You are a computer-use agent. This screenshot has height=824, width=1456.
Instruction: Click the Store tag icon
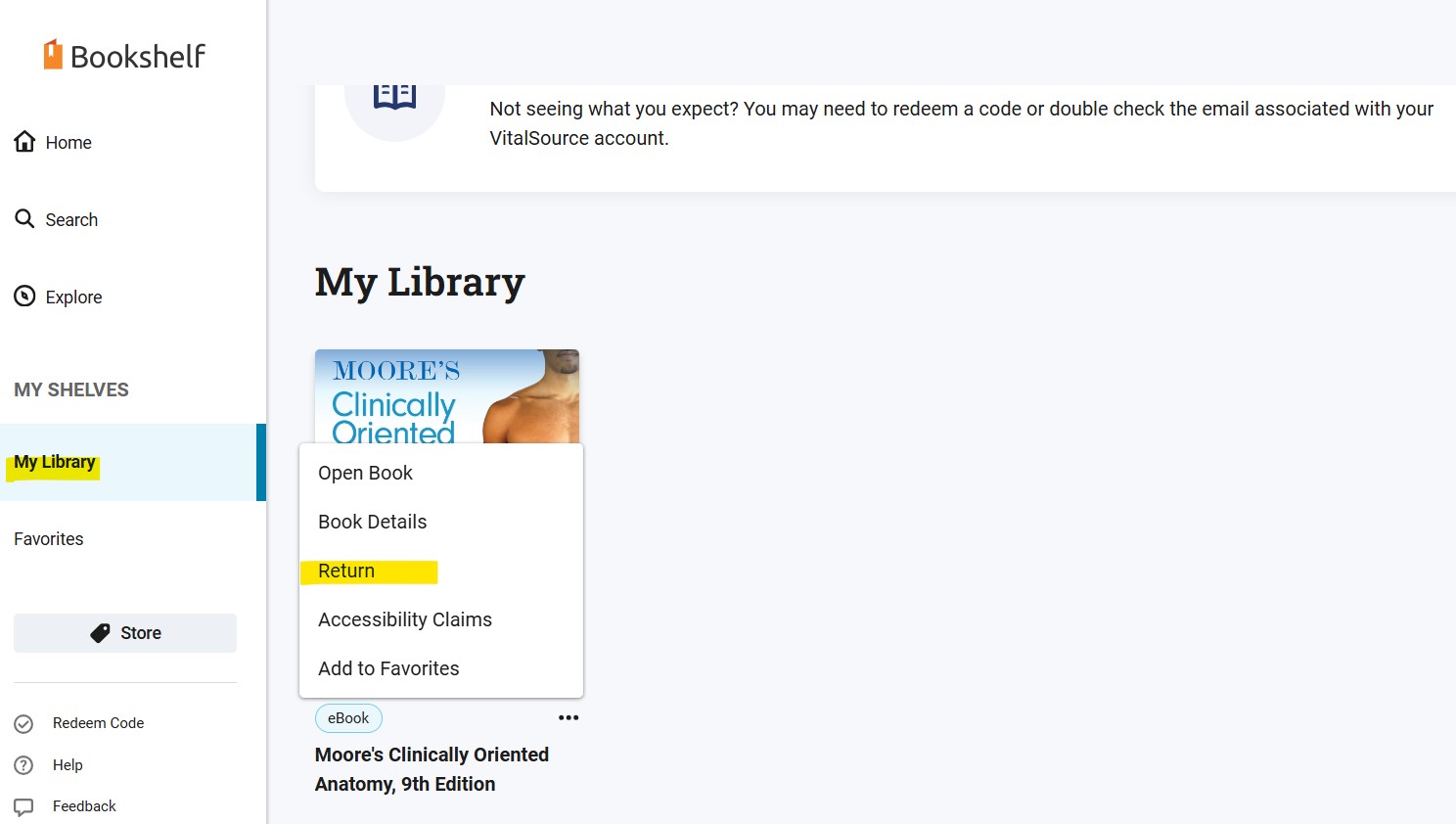click(100, 633)
